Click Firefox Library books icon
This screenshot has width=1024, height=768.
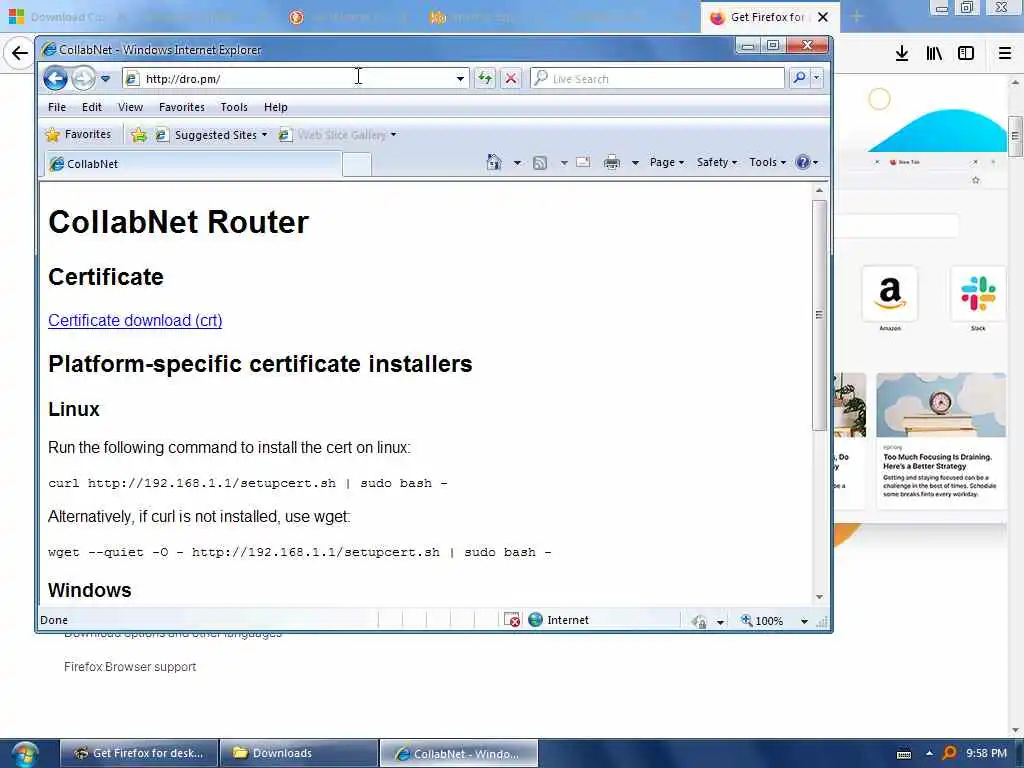pos(934,54)
